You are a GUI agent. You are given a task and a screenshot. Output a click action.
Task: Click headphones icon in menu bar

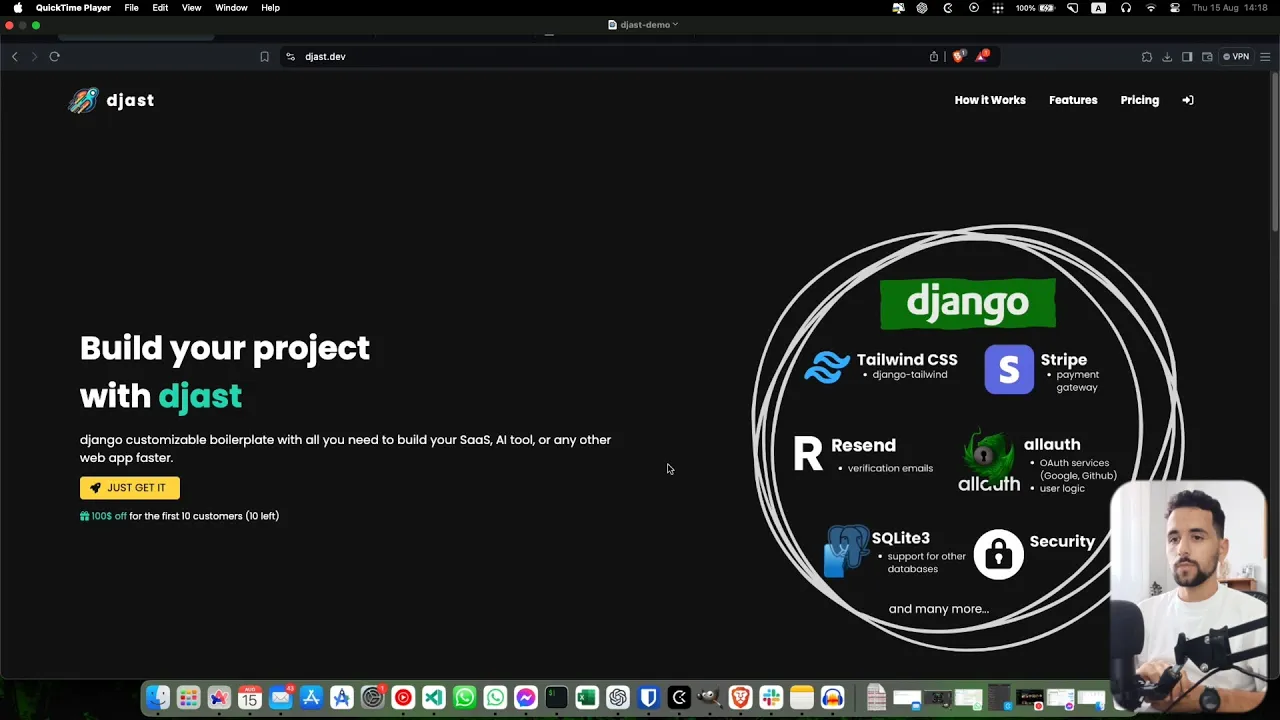pyautogui.click(x=1126, y=8)
